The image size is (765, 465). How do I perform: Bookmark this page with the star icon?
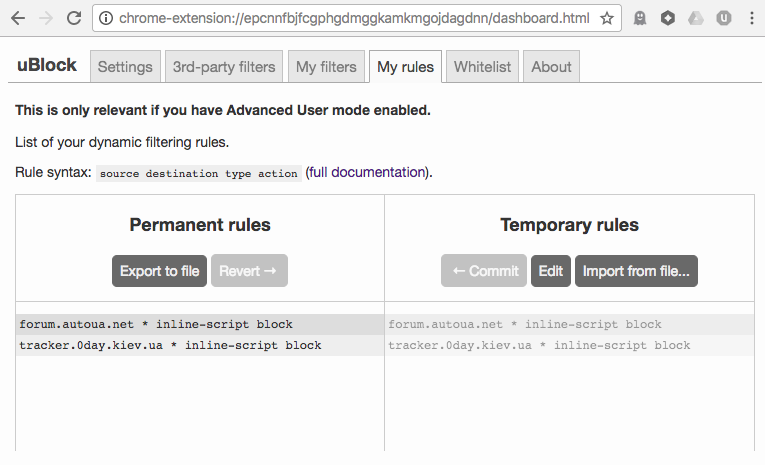[607, 18]
